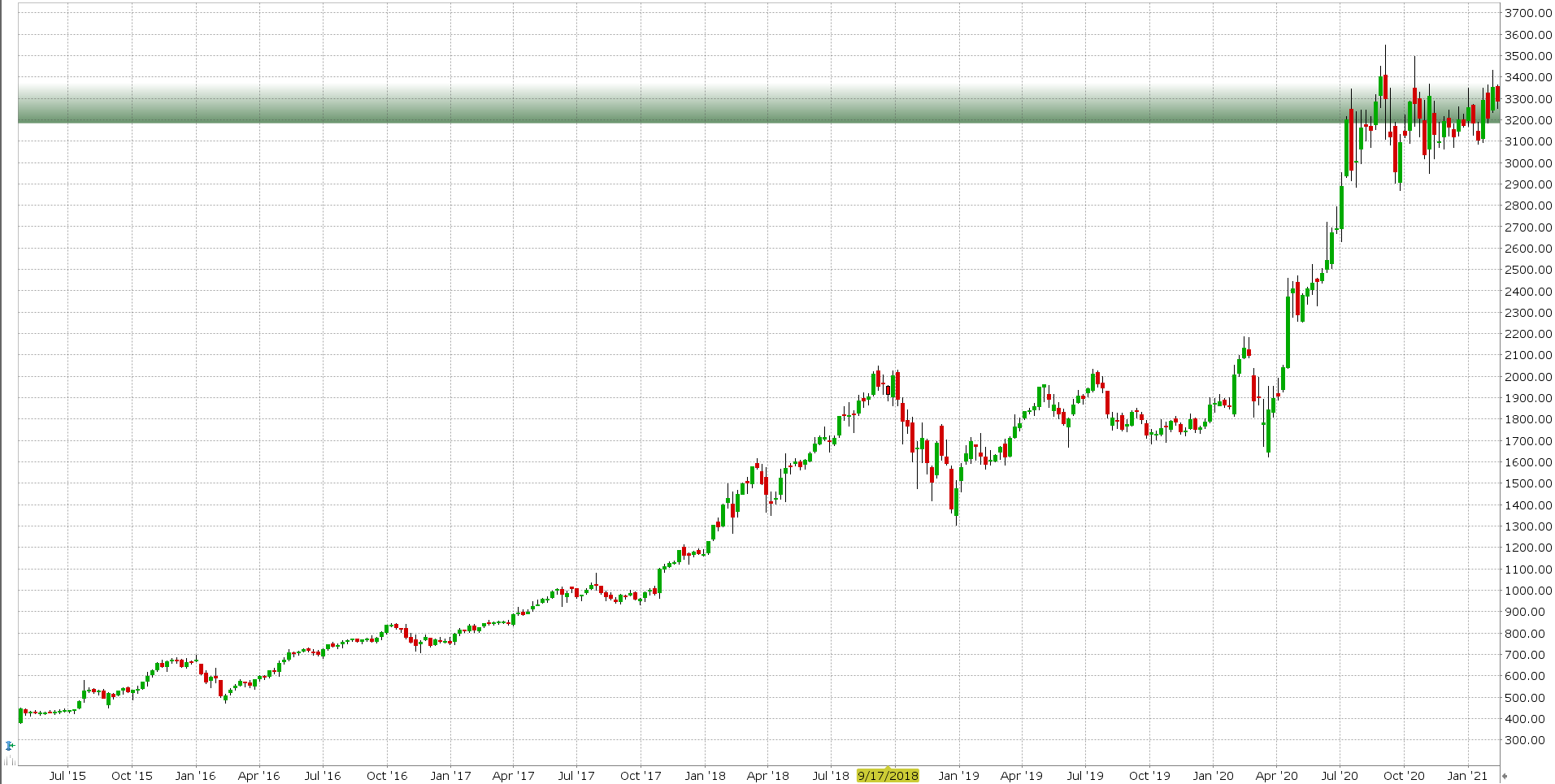
Task: Click the Oct '15 date axis label
Action: click(x=132, y=775)
